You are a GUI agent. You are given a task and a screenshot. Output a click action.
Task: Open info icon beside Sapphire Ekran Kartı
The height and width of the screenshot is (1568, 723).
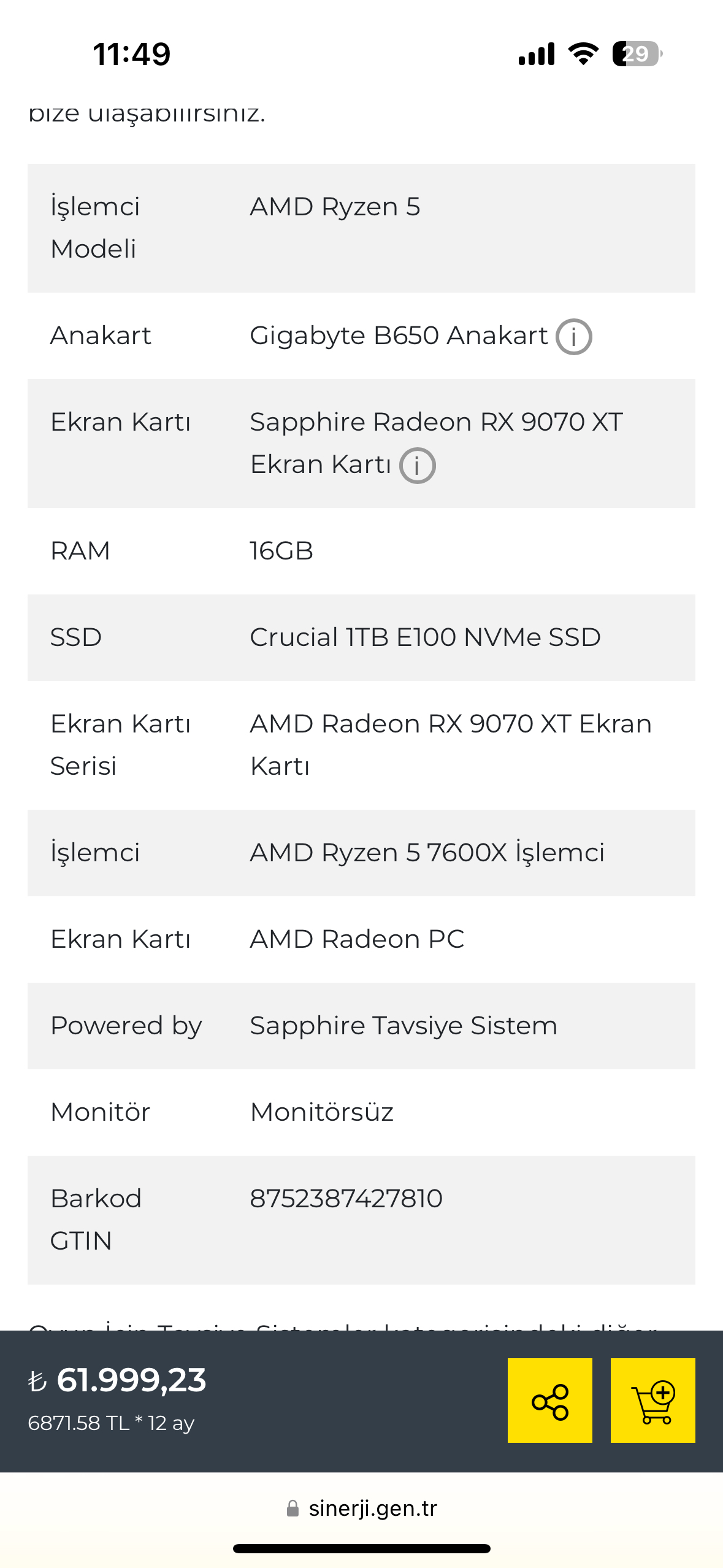(417, 466)
